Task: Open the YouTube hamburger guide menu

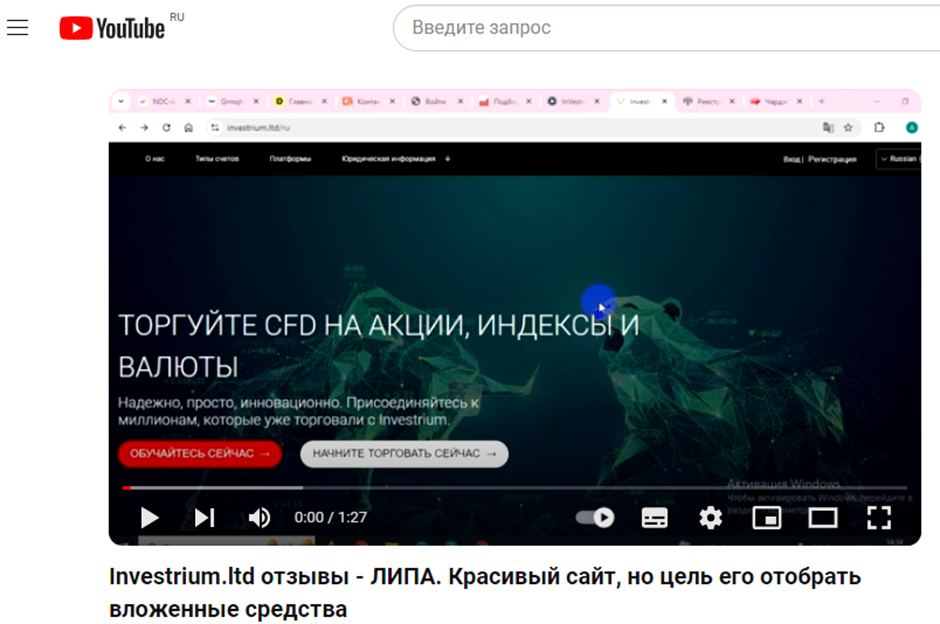Action: click(x=17, y=28)
